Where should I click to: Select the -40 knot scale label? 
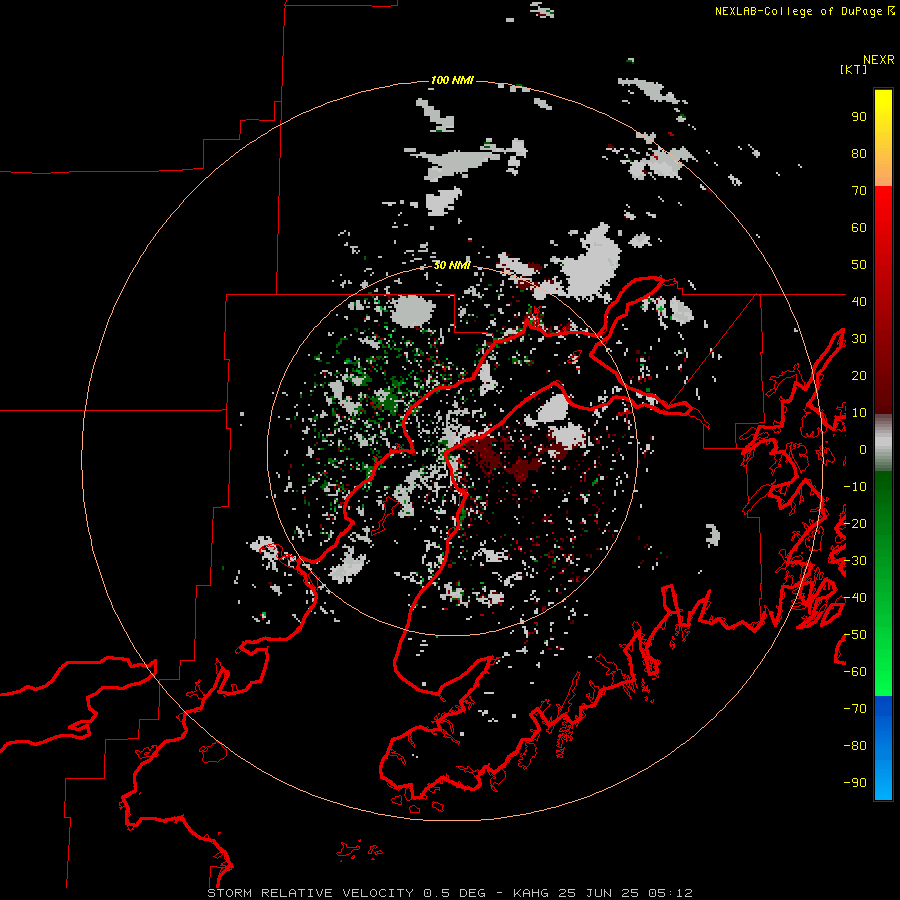tap(855, 598)
